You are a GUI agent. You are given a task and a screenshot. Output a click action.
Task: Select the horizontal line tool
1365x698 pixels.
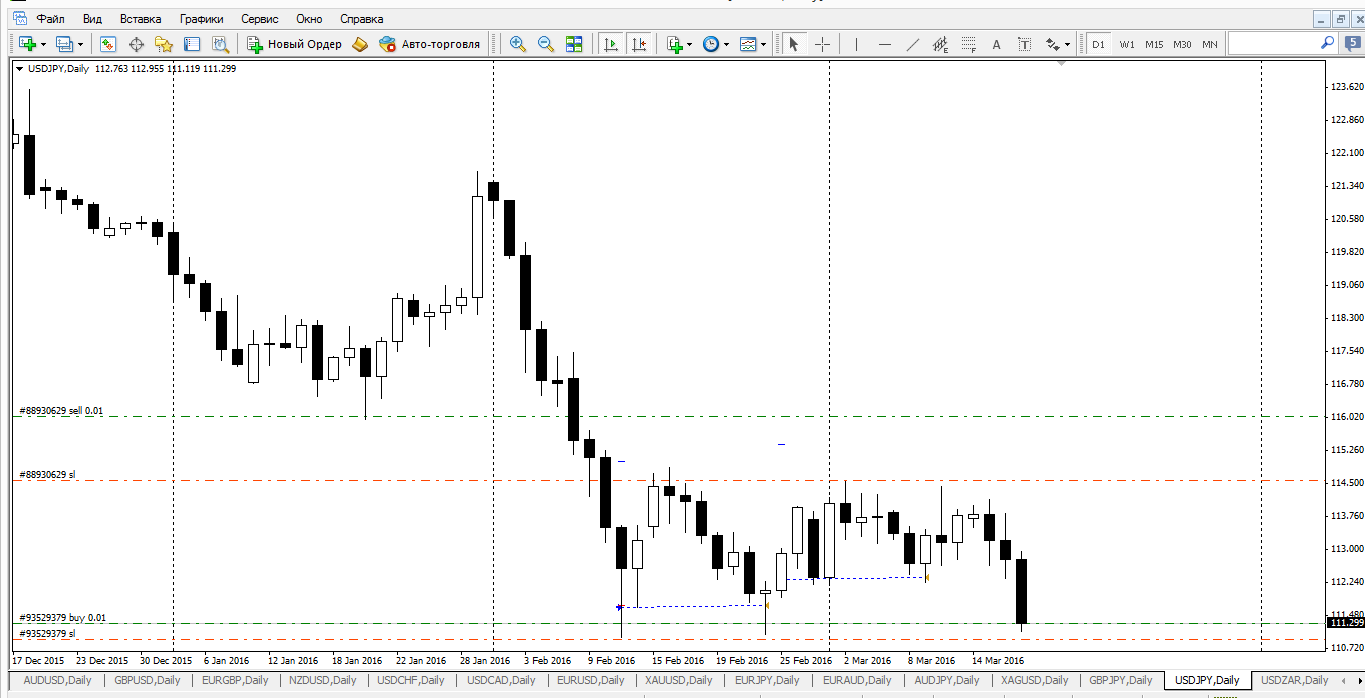884,44
